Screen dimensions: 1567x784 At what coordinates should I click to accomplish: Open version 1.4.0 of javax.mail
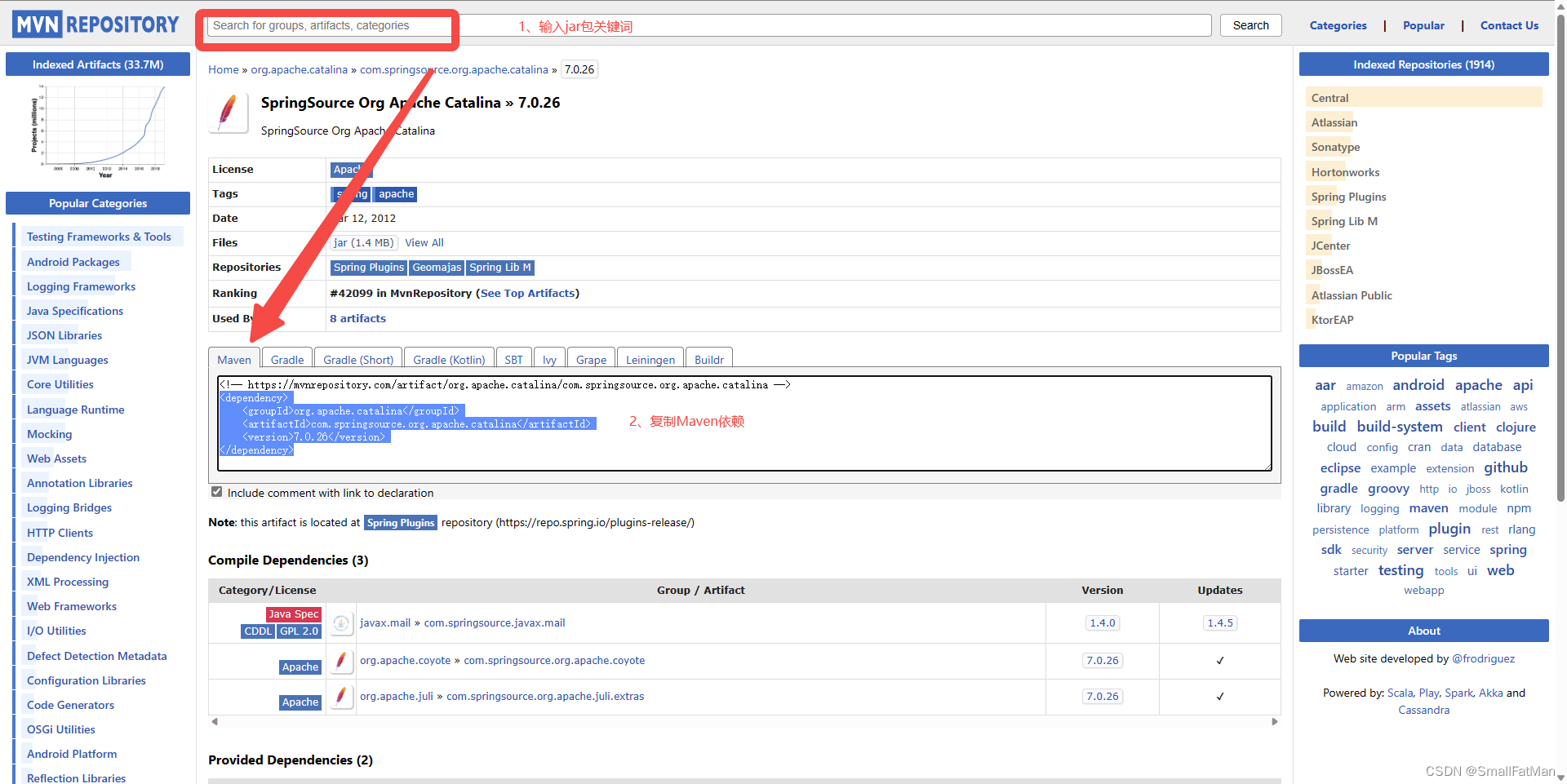point(1102,622)
